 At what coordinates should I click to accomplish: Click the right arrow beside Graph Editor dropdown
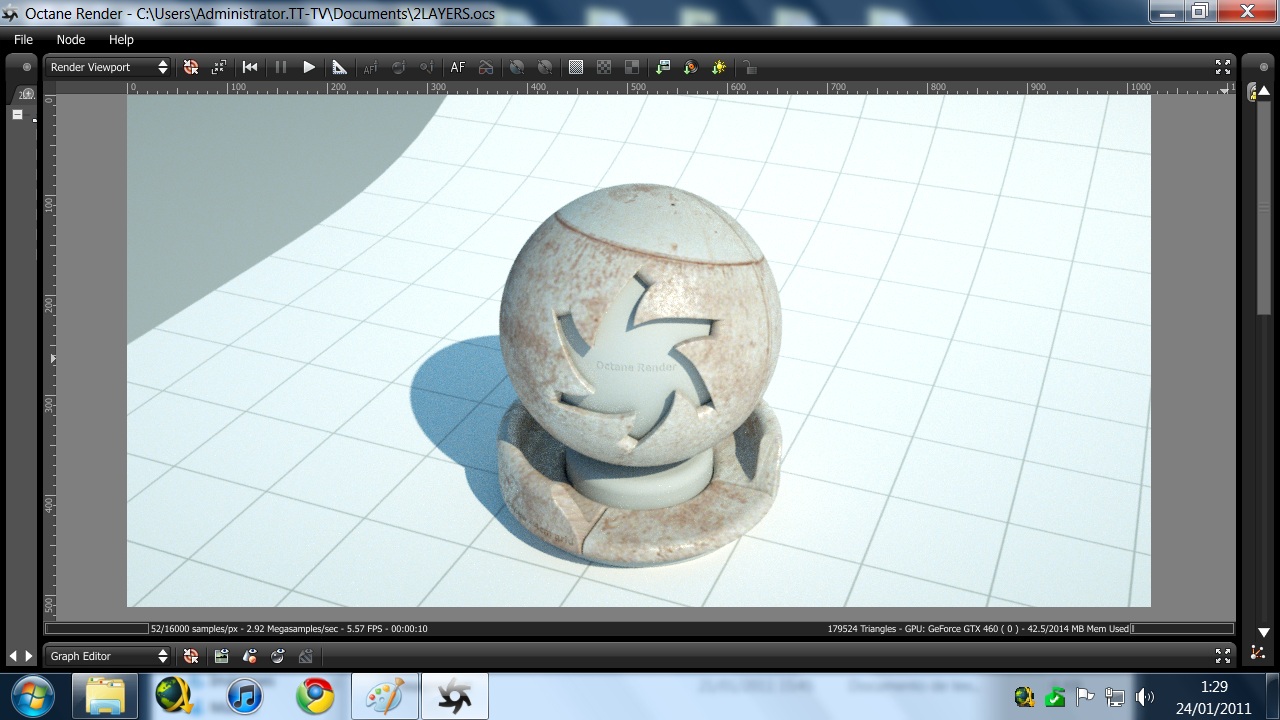click(x=28, y=656)
